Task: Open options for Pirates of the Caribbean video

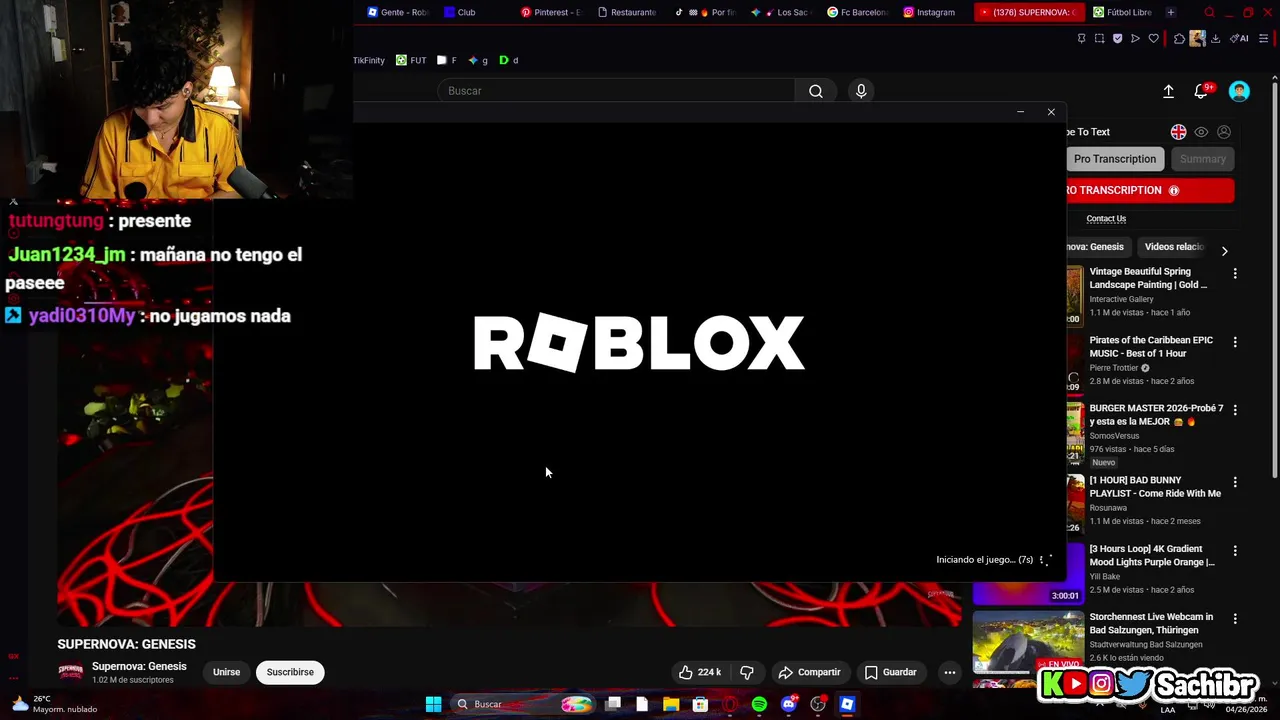Action: point(1235,342)
